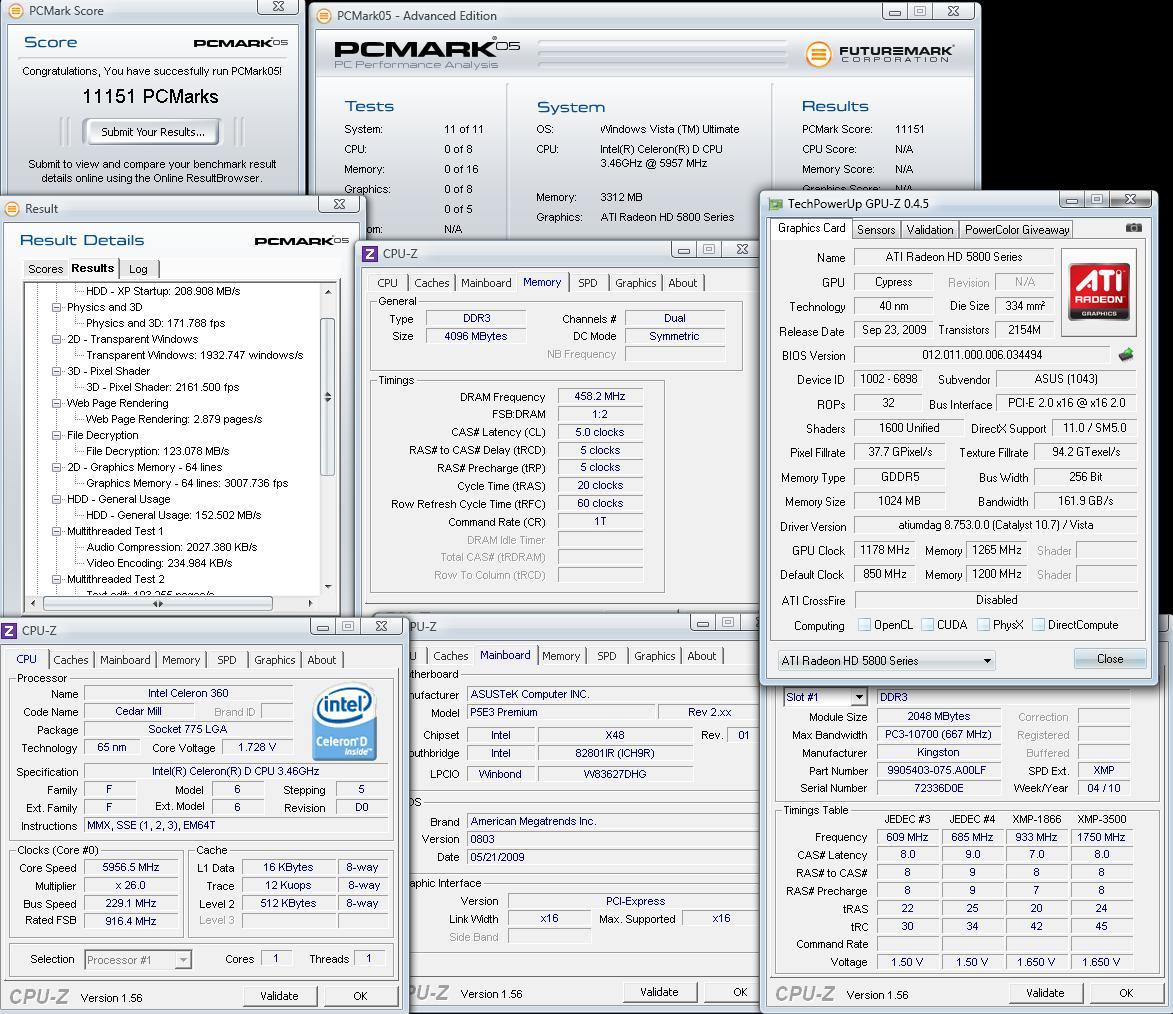The height and width of the screenshot is (1014, 1173).
Task: Click the 11151 PCMarks score text
Action: click(150, 97)
